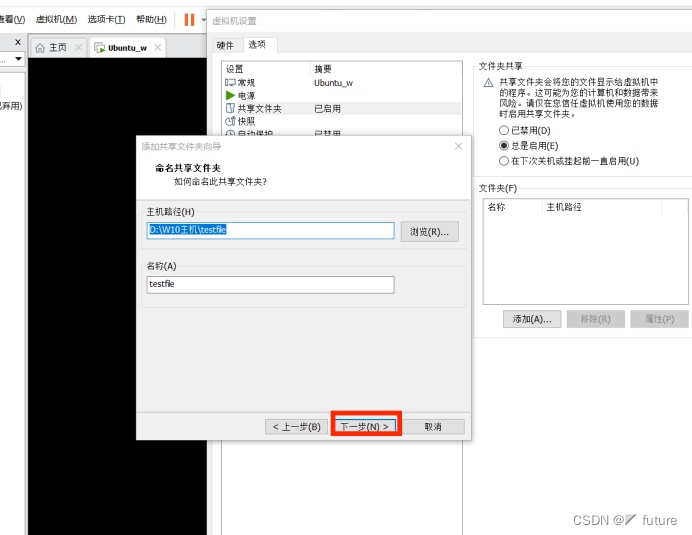Select the 已禁用(D) radio button
Screen dimensions: 692x535
coord(504,130)
